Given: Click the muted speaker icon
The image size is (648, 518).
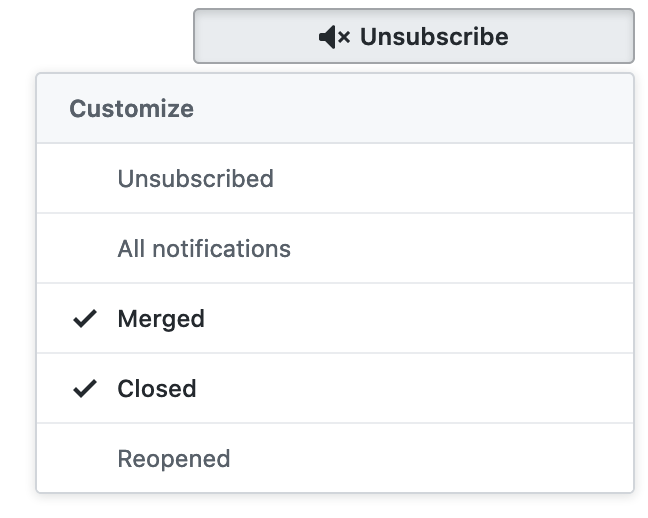Looking at the screenshot, I should [x=334, y=37].
